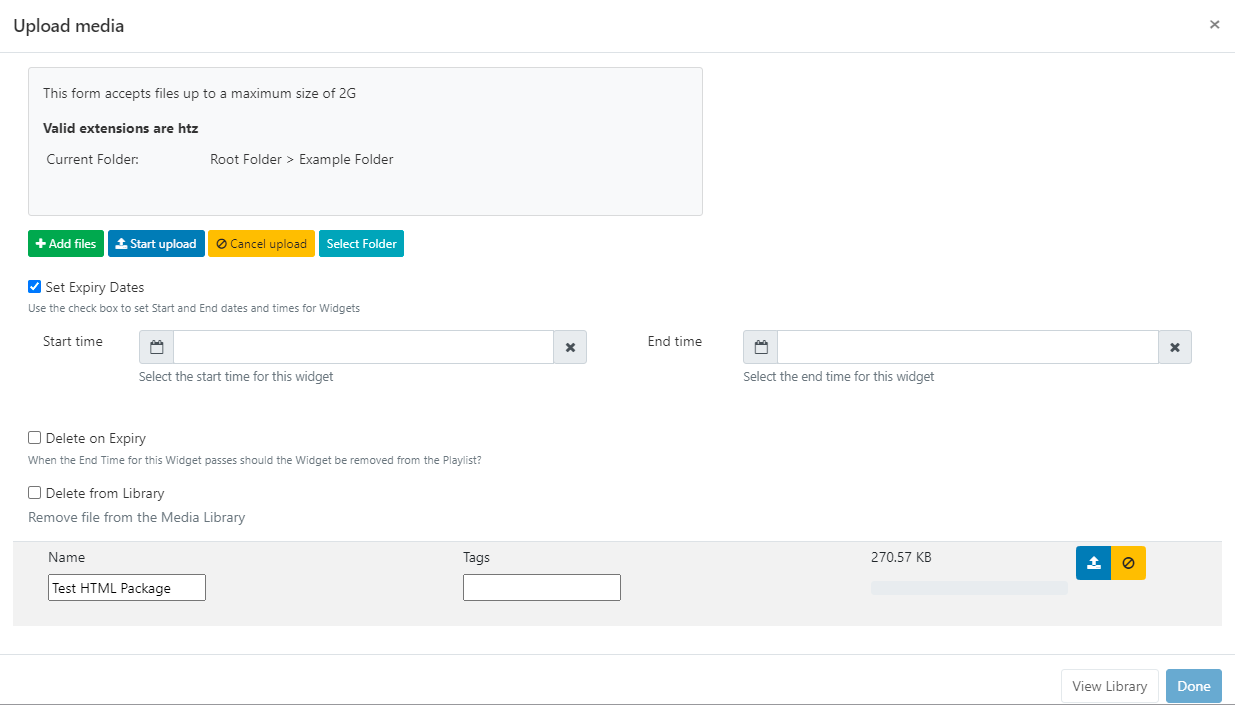Enable the Delete from Library checkbox
Viewport: 1235px width, 705px height.
[35, 493]
